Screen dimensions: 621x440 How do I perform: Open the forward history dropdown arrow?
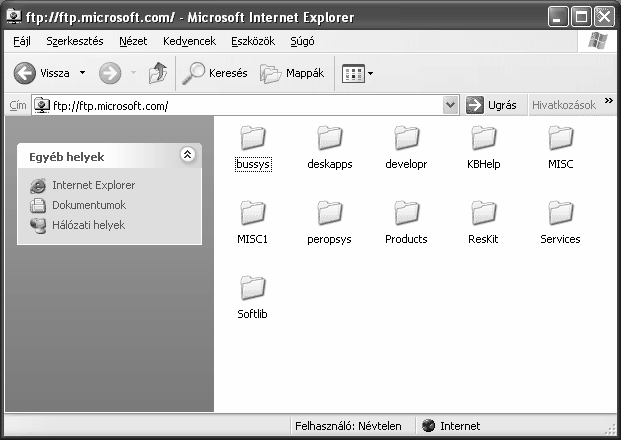point(133,73)
